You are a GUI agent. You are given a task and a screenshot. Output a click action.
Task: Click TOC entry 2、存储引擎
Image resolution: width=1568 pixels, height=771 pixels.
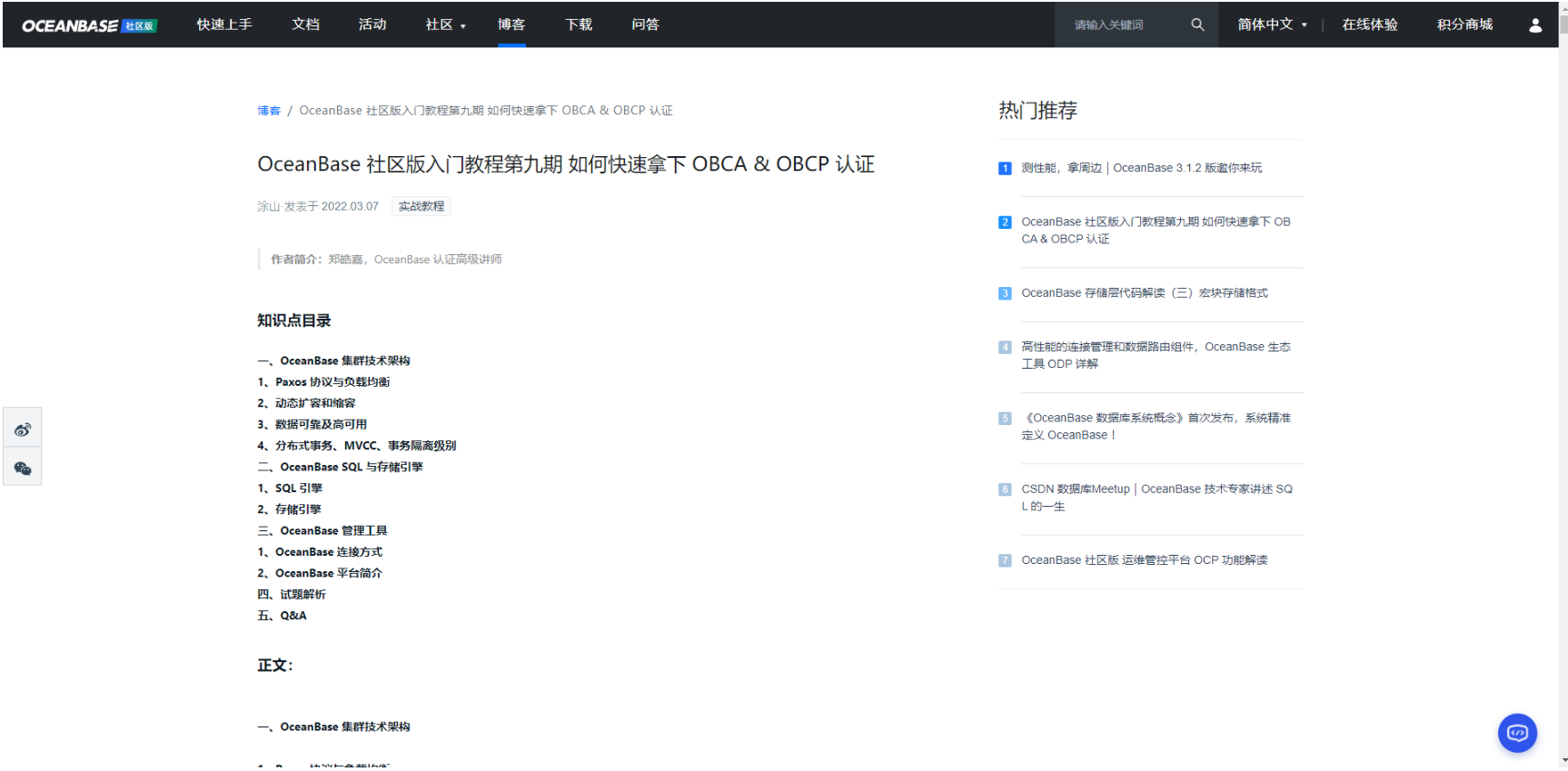pos(289,509)
